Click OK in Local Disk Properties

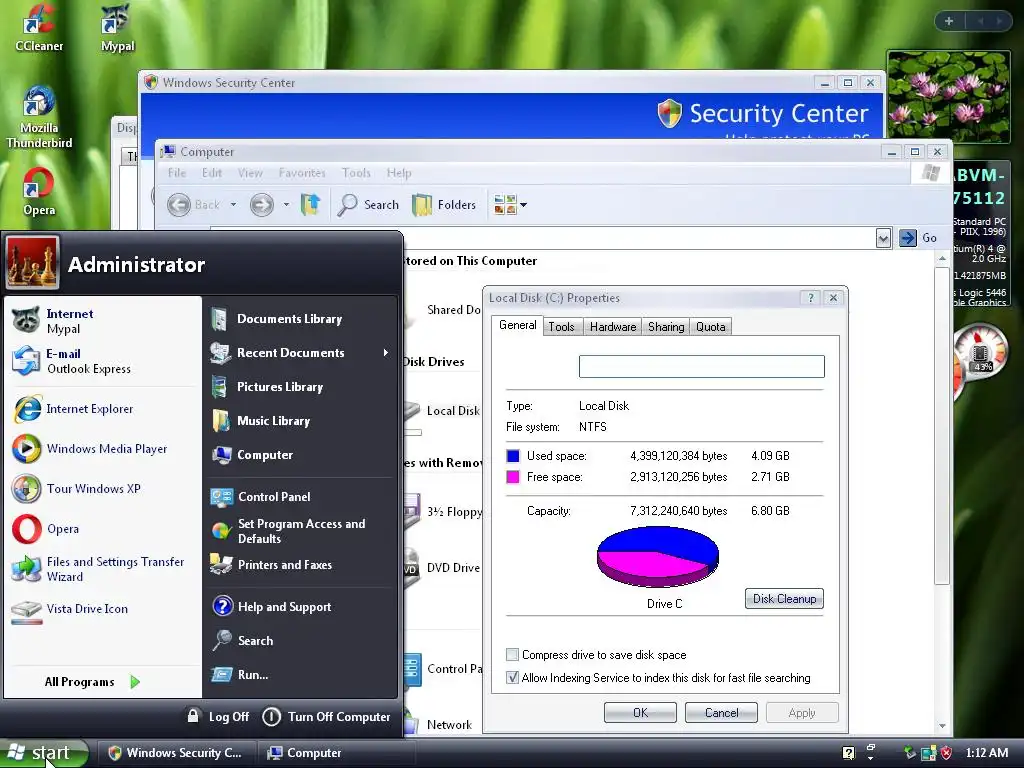pos(641,712)
